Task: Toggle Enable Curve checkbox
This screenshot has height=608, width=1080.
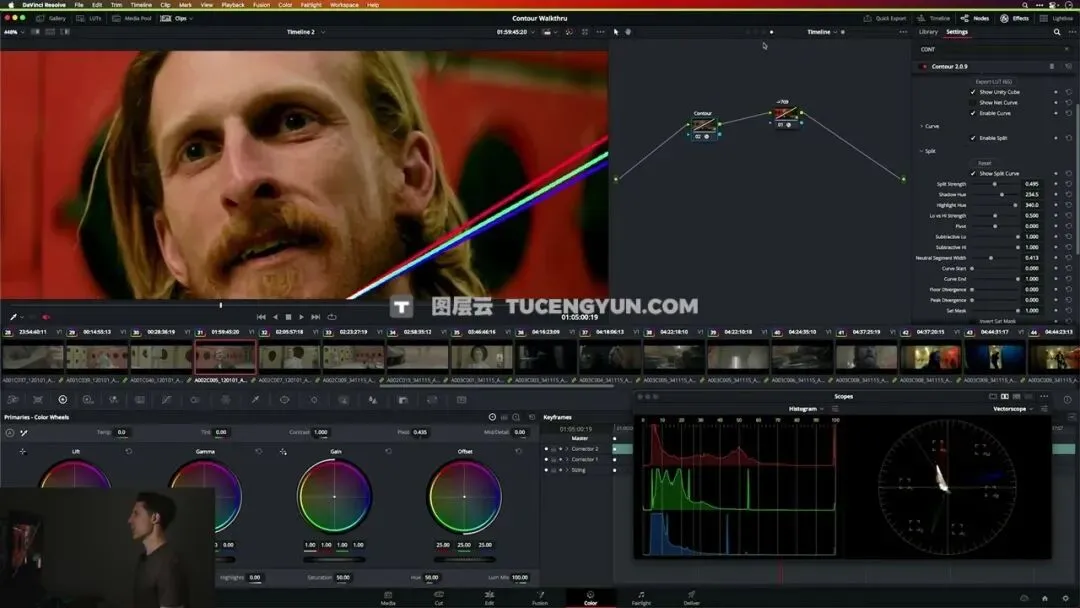Action: click(x=973, y=113)
